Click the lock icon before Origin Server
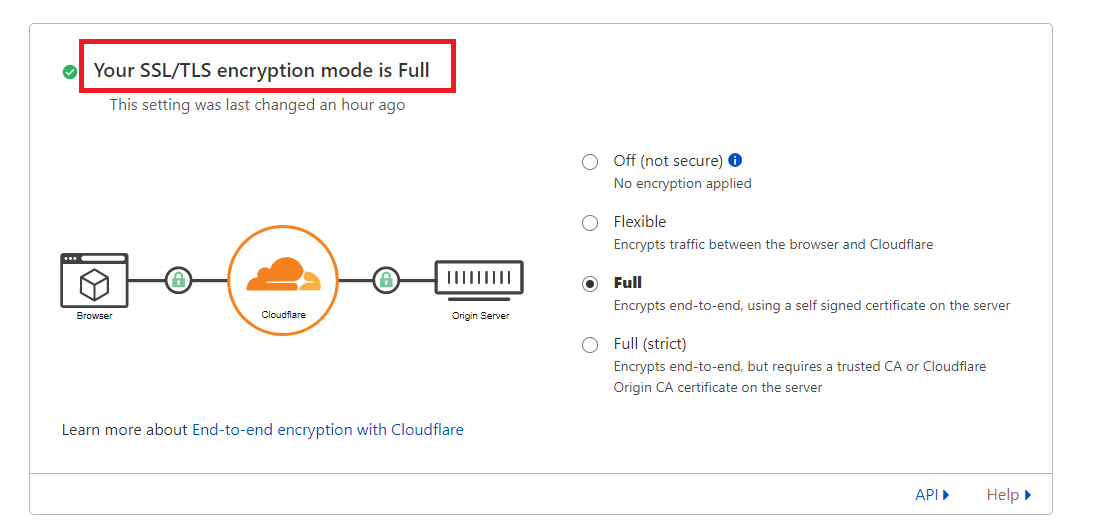The height and width of the screenshot is (527, 1116). [x=386, y=280]
